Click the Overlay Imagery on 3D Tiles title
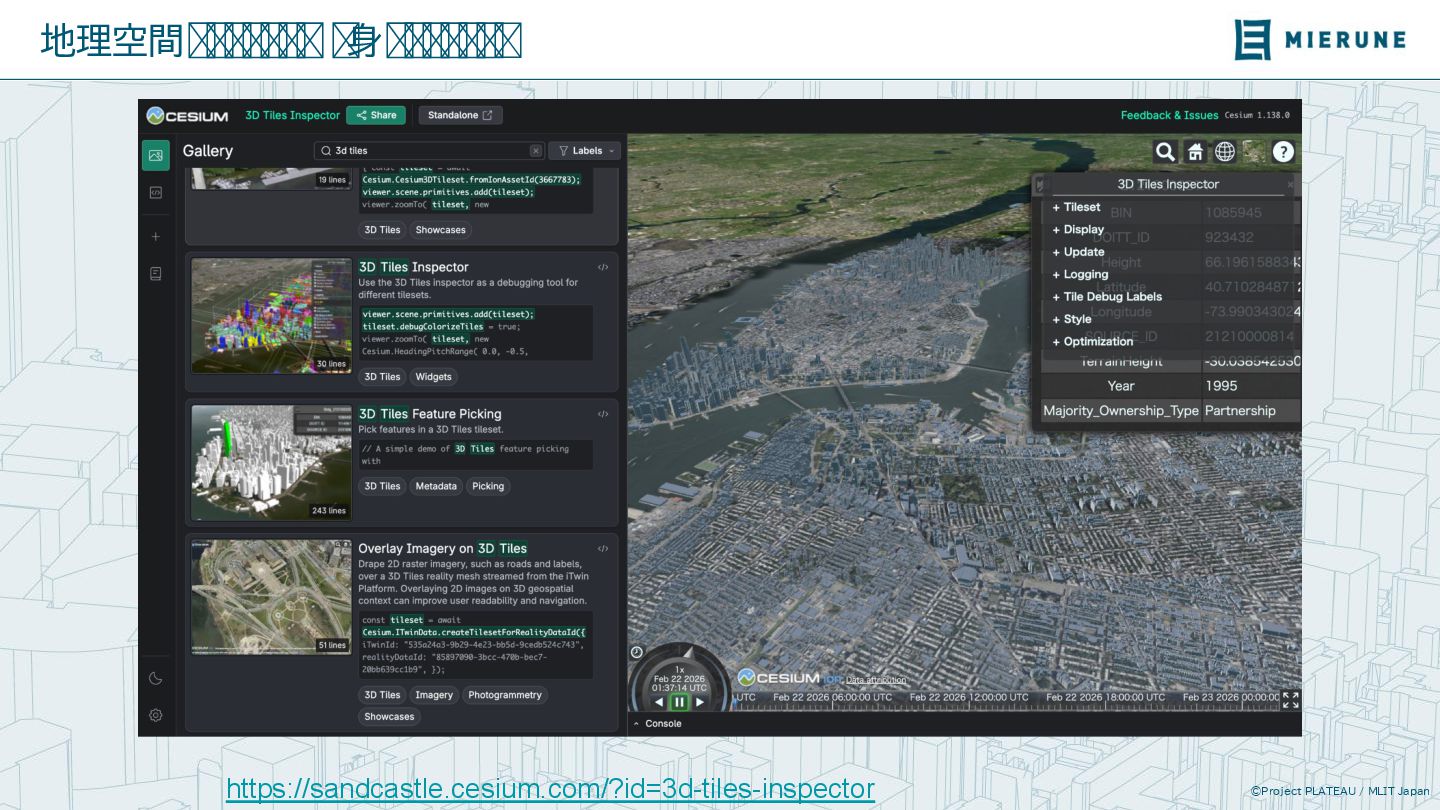The height and width of the screenshot is (810, 1440). point(443,548)
